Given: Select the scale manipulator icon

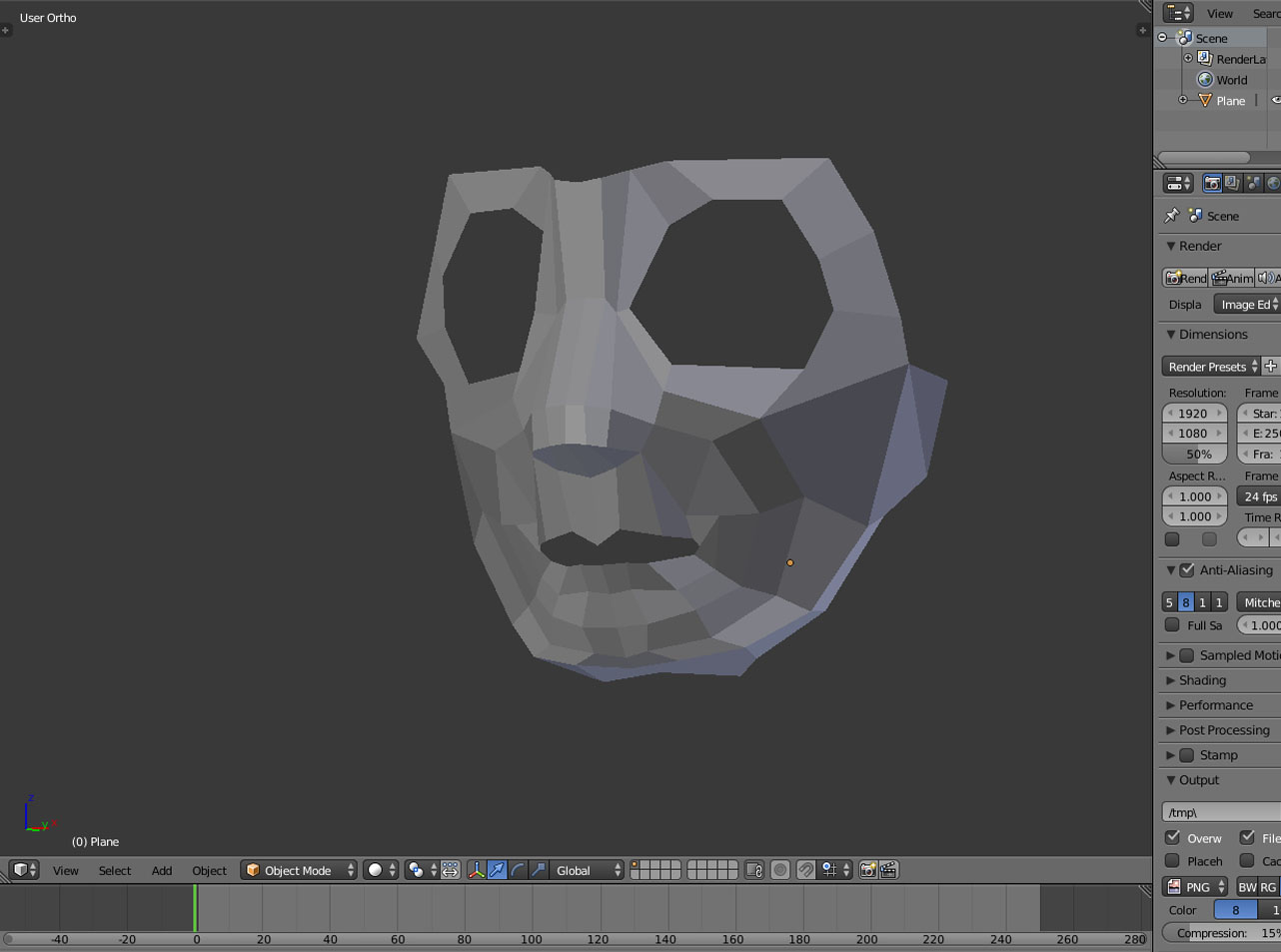Looking at the screenshot, I should [538, 870].
